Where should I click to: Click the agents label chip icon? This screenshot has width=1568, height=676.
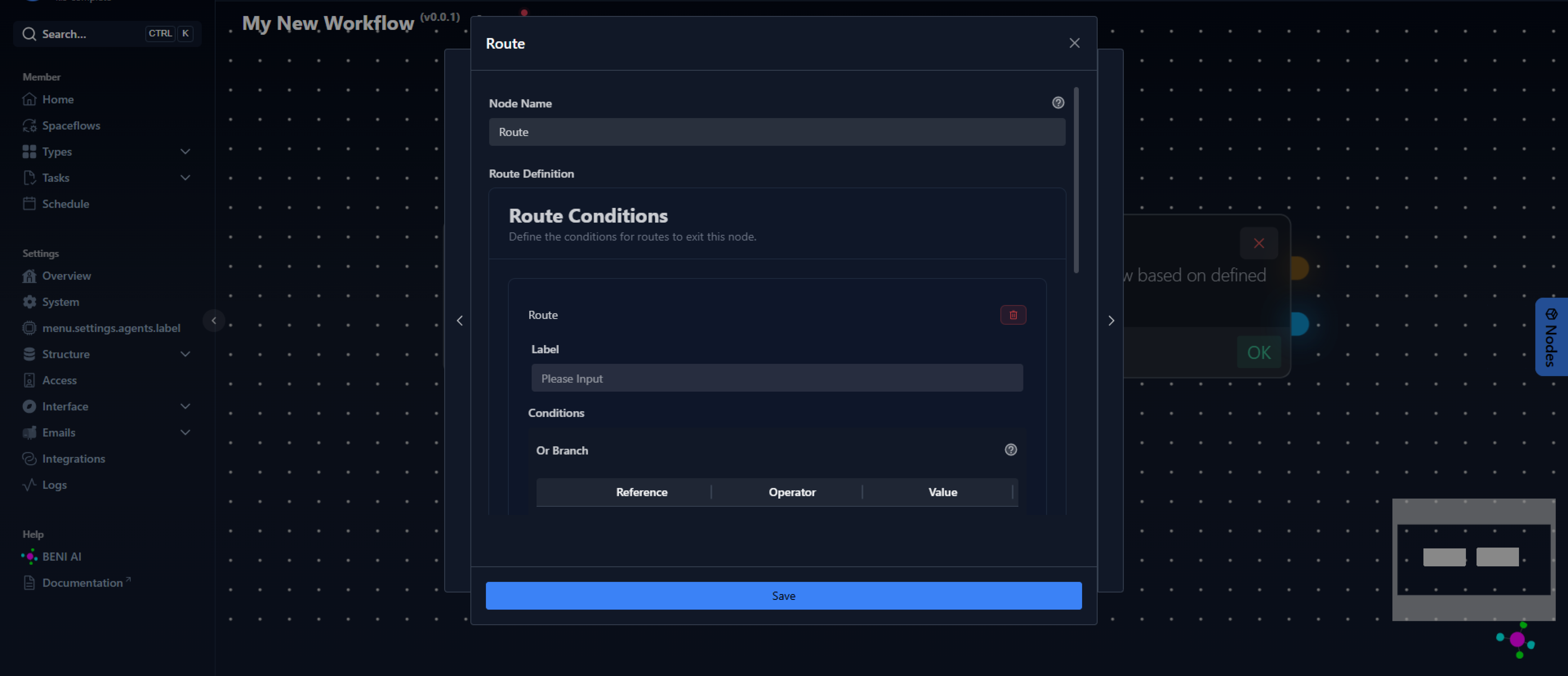(29, 328)
